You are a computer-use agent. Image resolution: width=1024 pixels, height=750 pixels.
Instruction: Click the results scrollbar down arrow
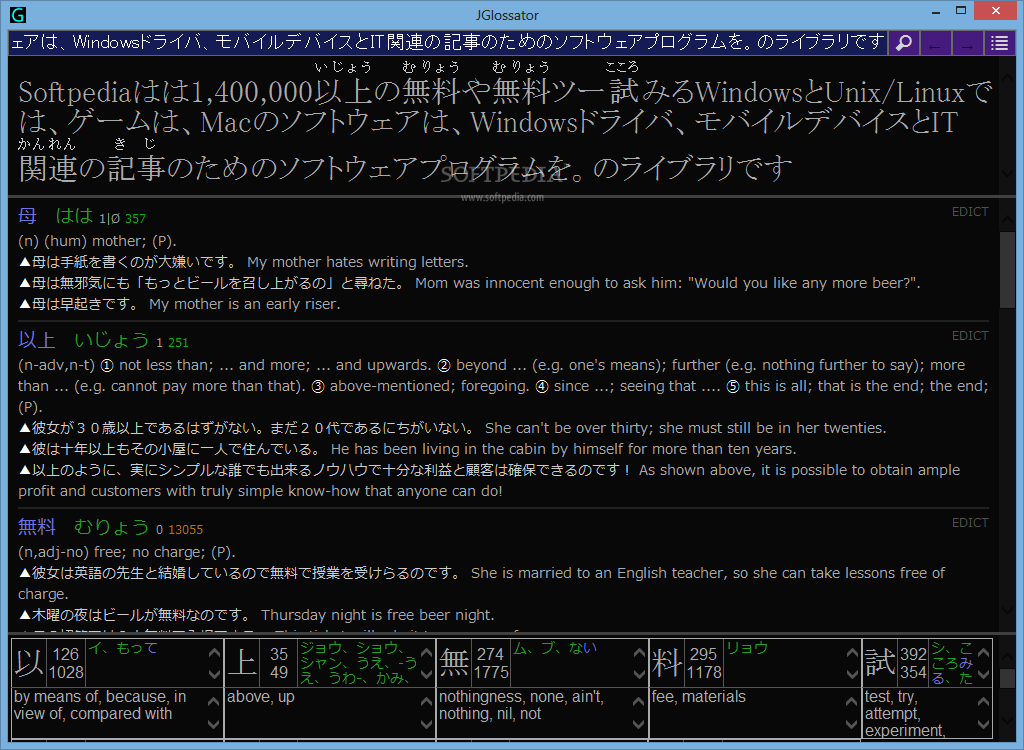tap(1007, 609)
